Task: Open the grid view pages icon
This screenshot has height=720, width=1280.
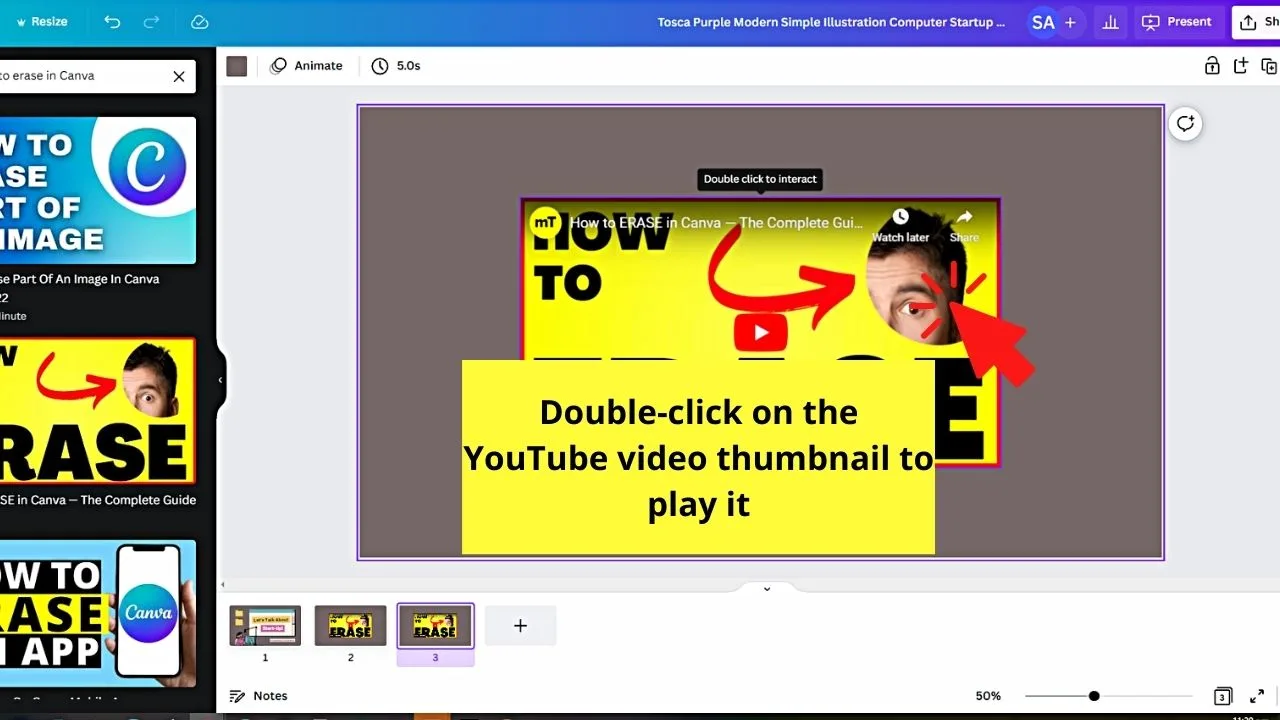Action: 1223,696
